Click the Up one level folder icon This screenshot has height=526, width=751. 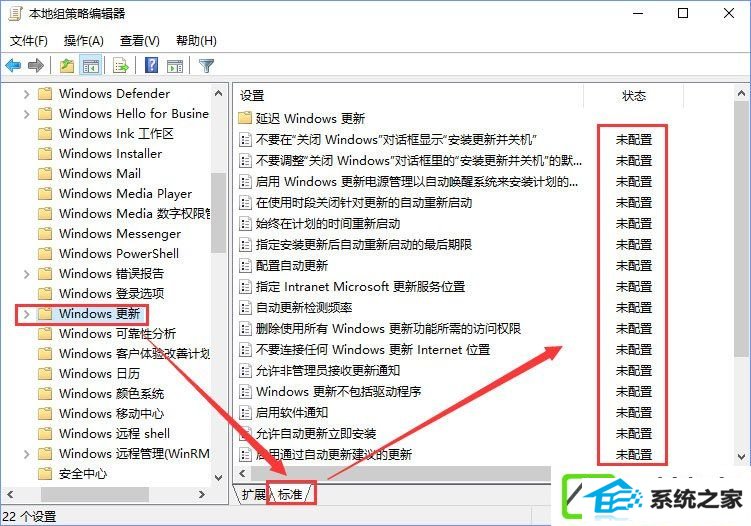67,65
